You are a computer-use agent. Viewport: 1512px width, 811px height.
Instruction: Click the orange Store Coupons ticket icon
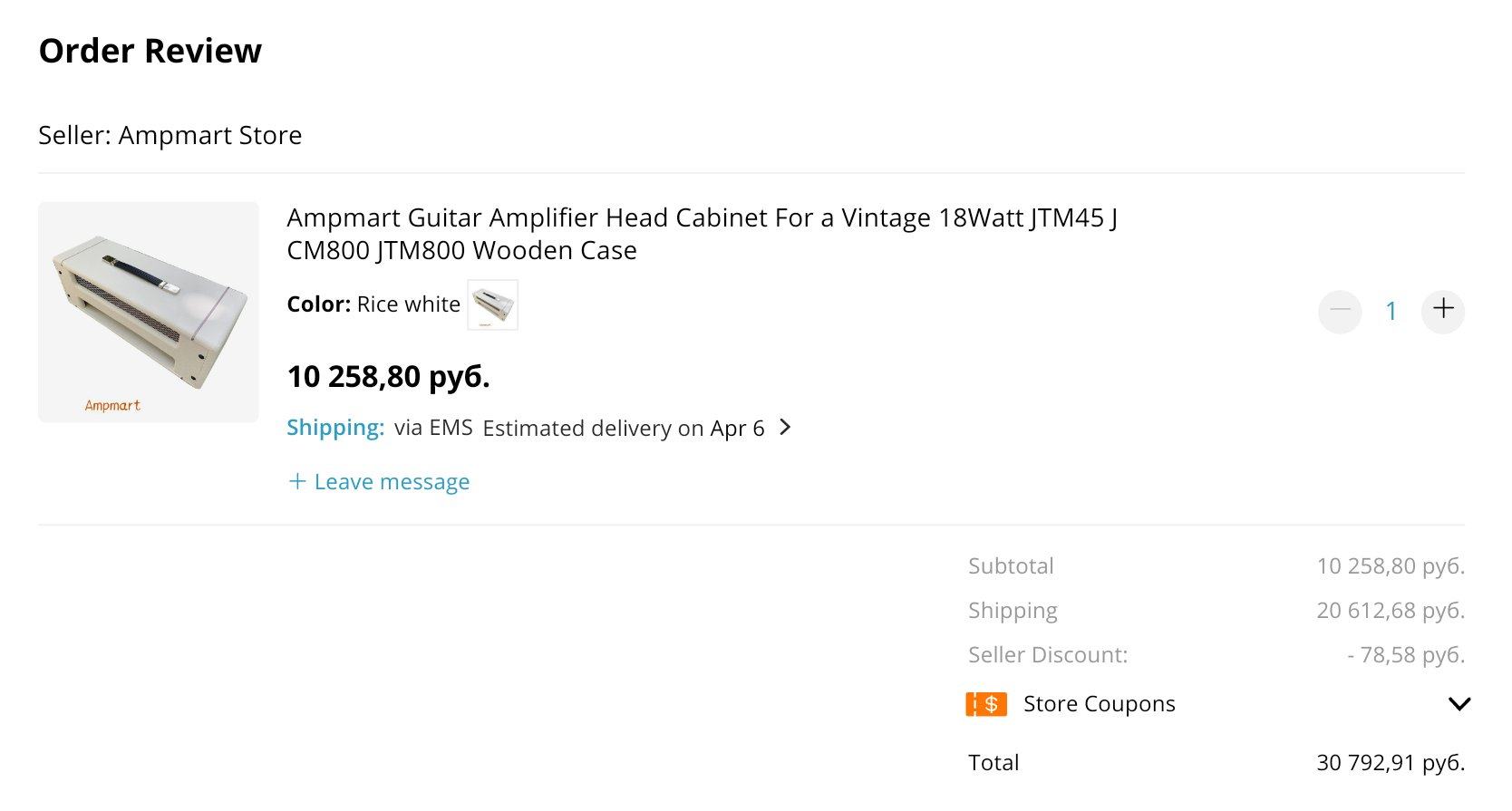986,704
